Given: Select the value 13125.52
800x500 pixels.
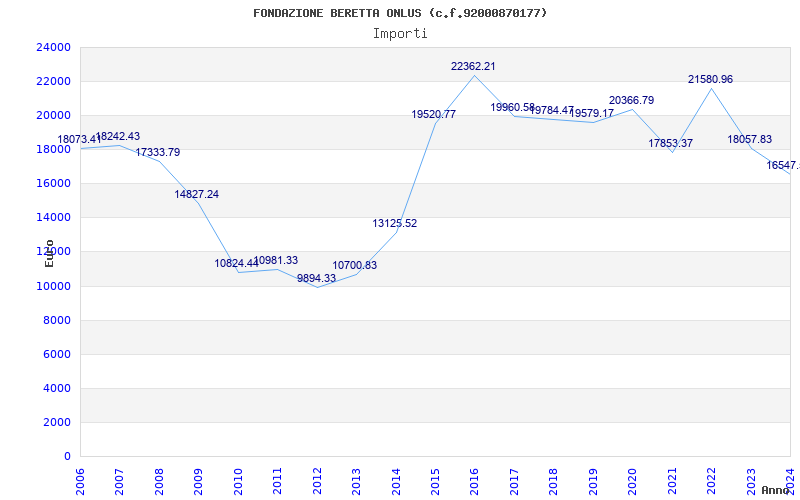Looking at the screenshot, I should pos(395,223).
